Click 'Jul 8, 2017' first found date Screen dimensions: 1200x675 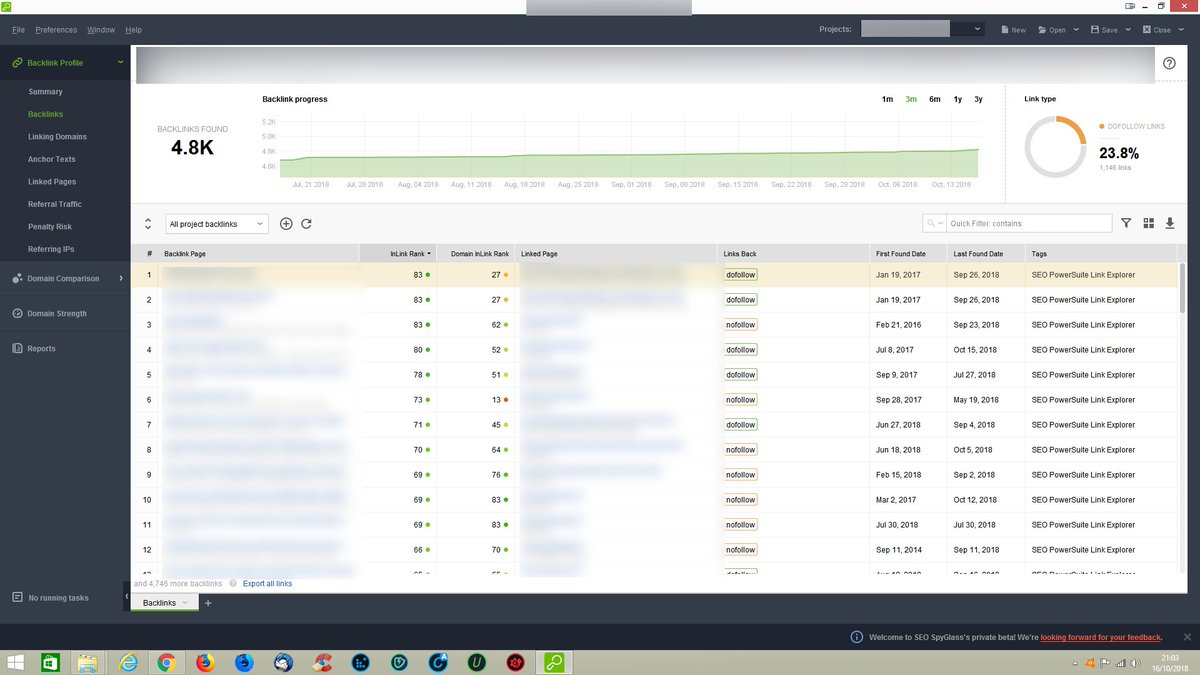pos(895,350)
